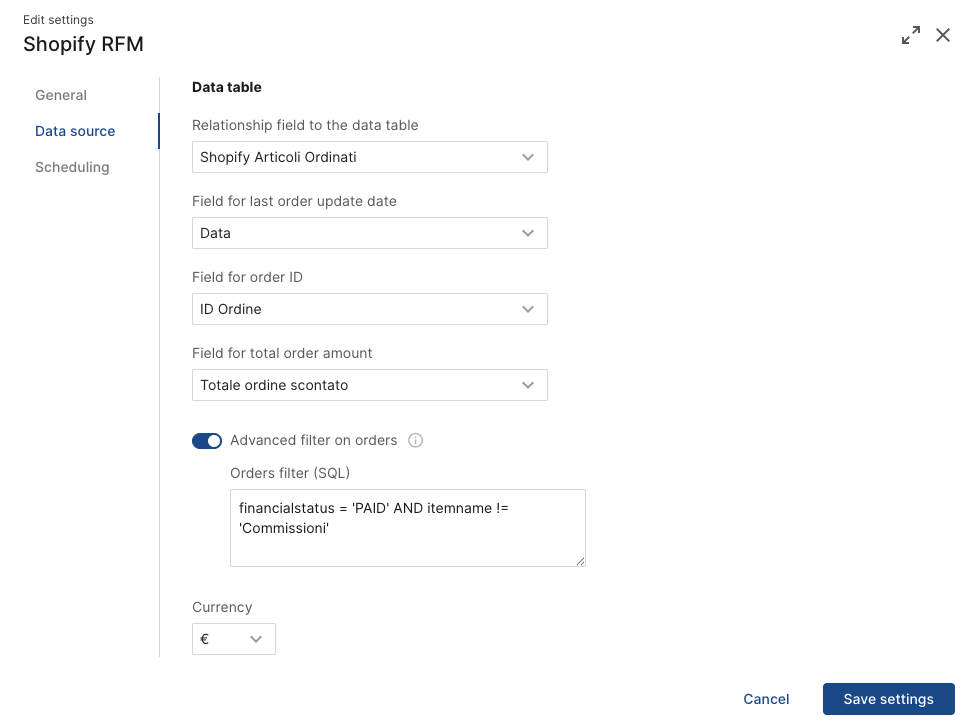
Task: Disable the Advanced filter on orders toggle
Action: pos(207,440)
